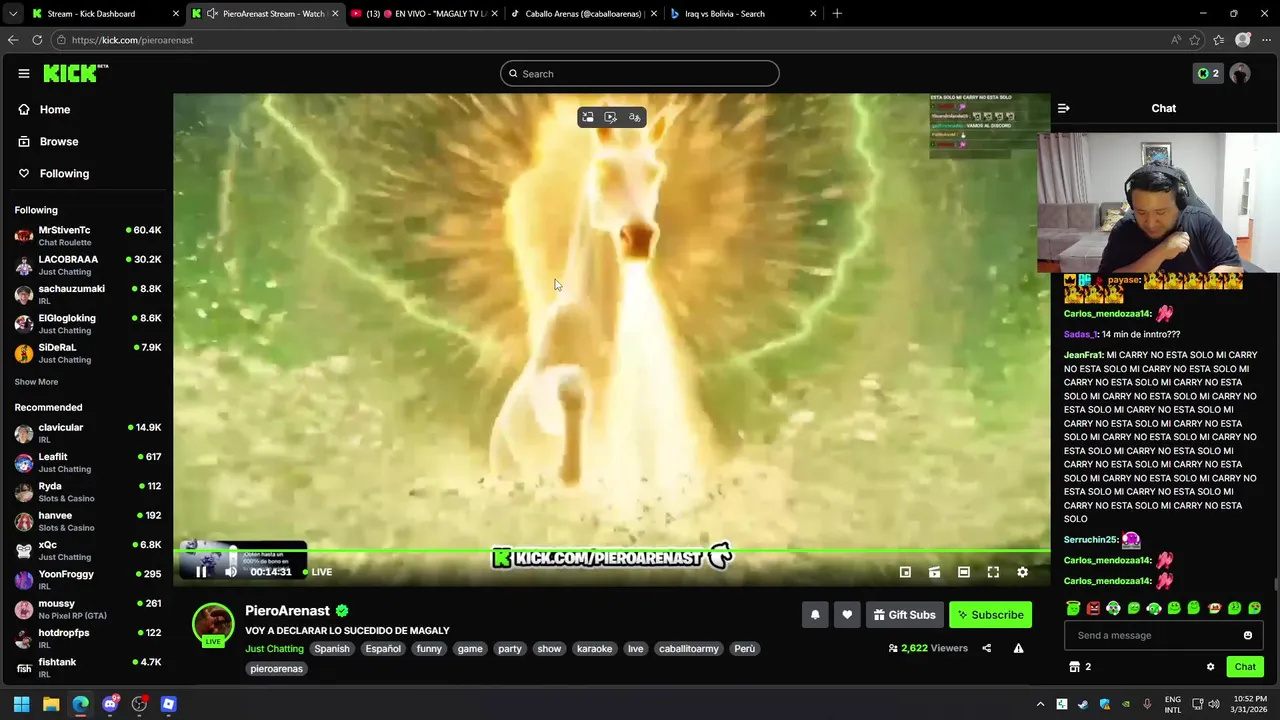Open the recommended channel YoonFroggy
Image resolution: width=1280 pixels, height=720 pixels.
[87, 580]
